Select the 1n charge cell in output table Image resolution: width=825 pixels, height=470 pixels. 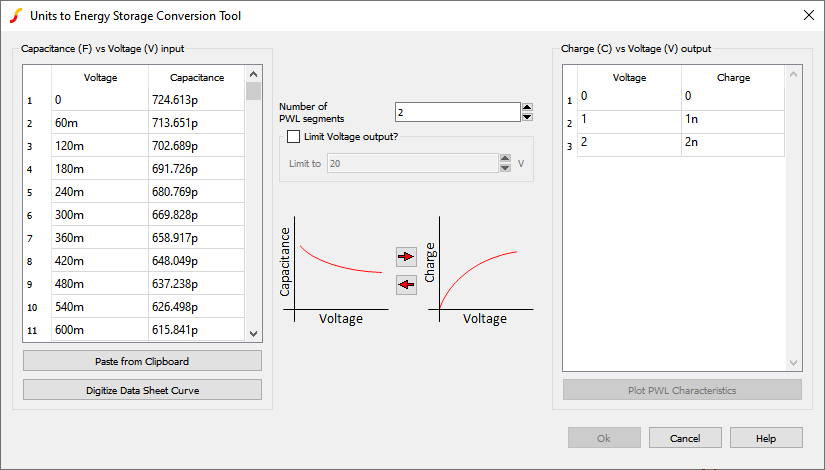tap(733, 120)
